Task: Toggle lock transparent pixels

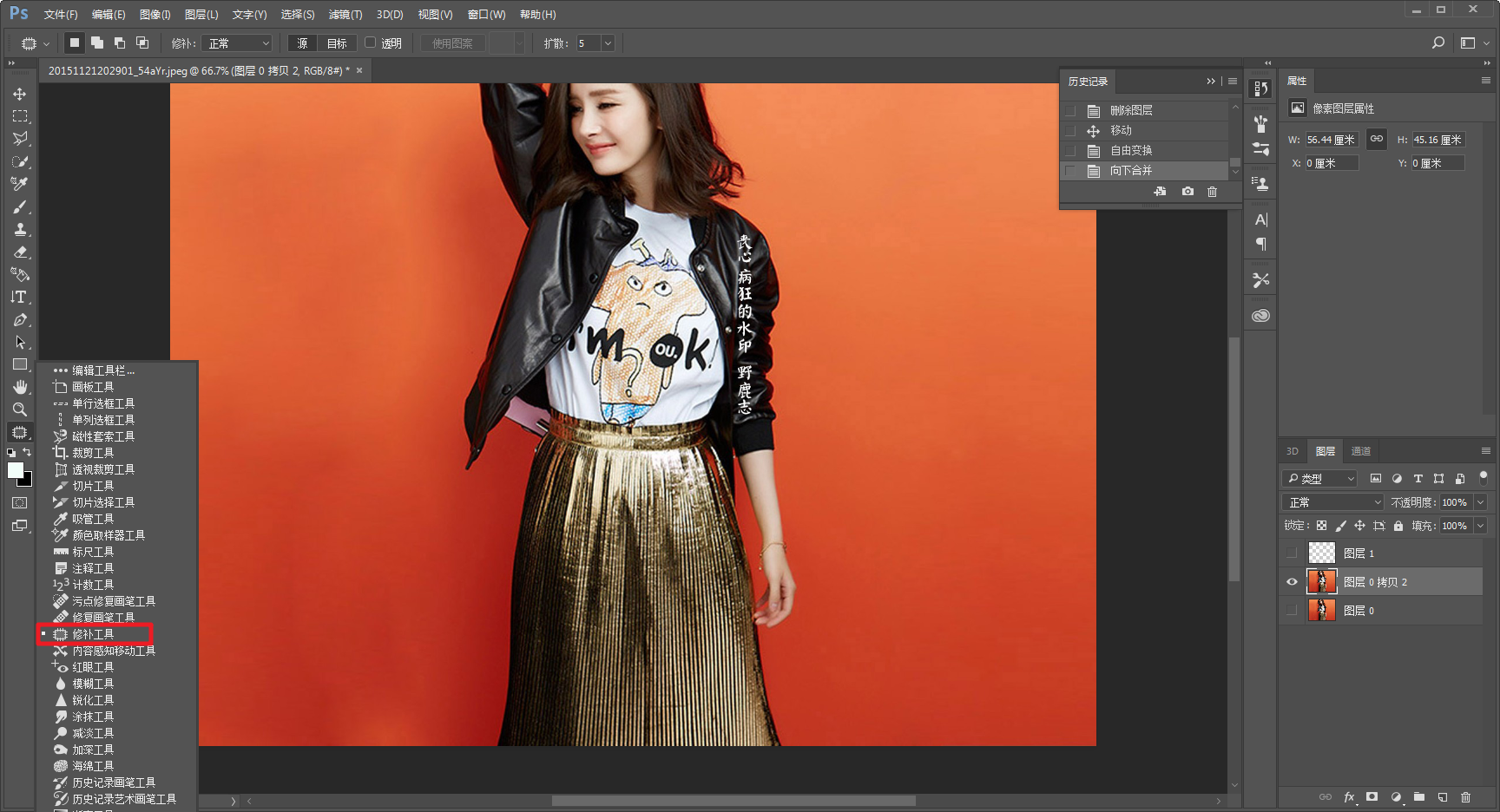Action: click(1321, 526)
